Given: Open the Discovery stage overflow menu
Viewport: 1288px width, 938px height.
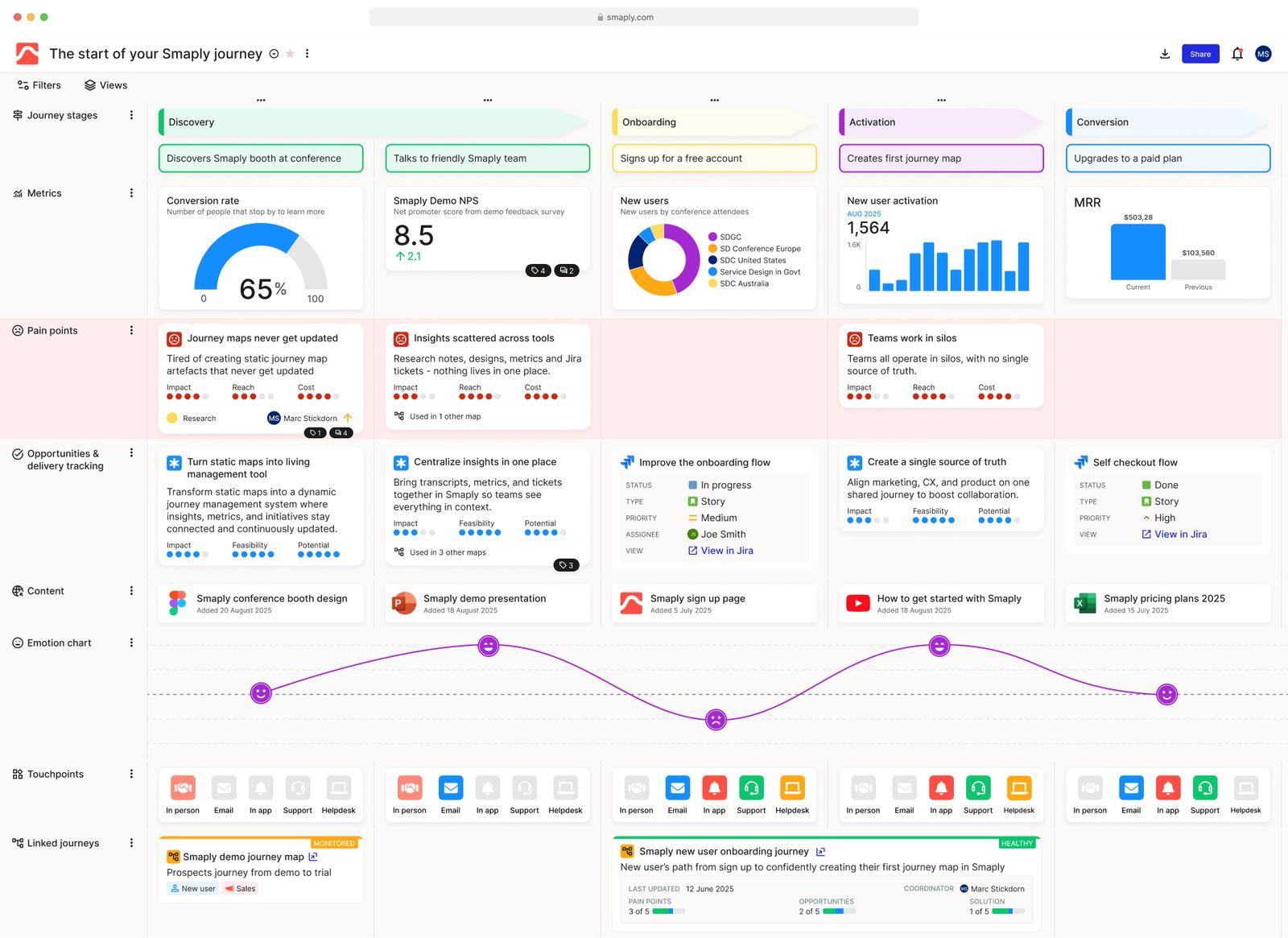Looking at the screenshot, I should [260, 100].
